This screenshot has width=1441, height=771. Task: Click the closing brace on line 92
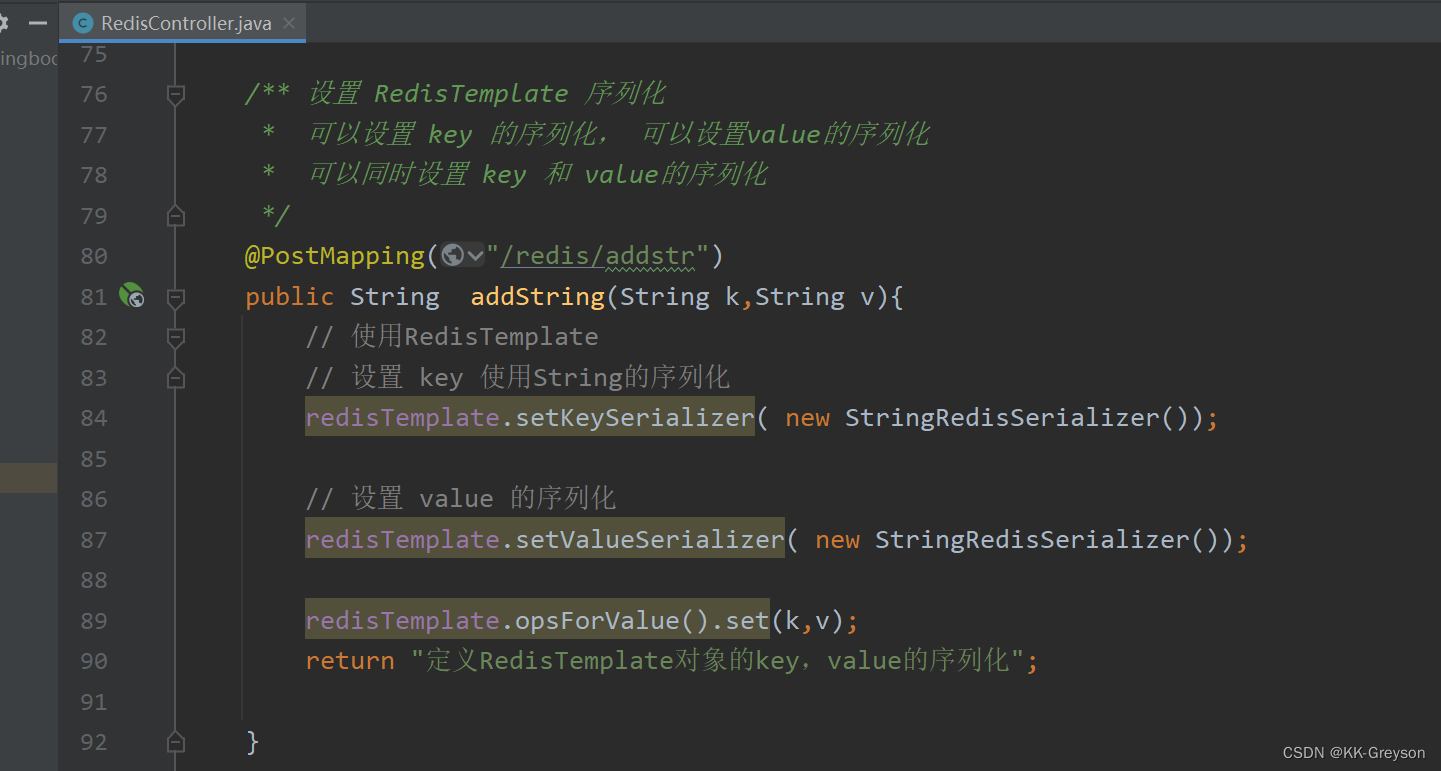(x=252, y=742)
